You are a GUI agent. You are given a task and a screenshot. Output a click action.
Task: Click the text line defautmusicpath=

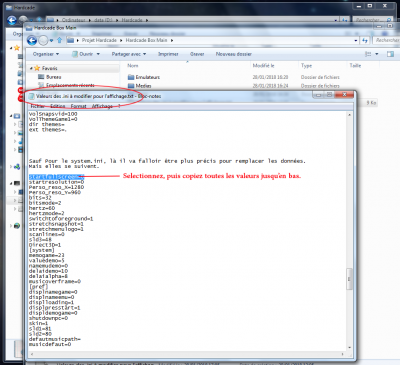coord(55,339)
